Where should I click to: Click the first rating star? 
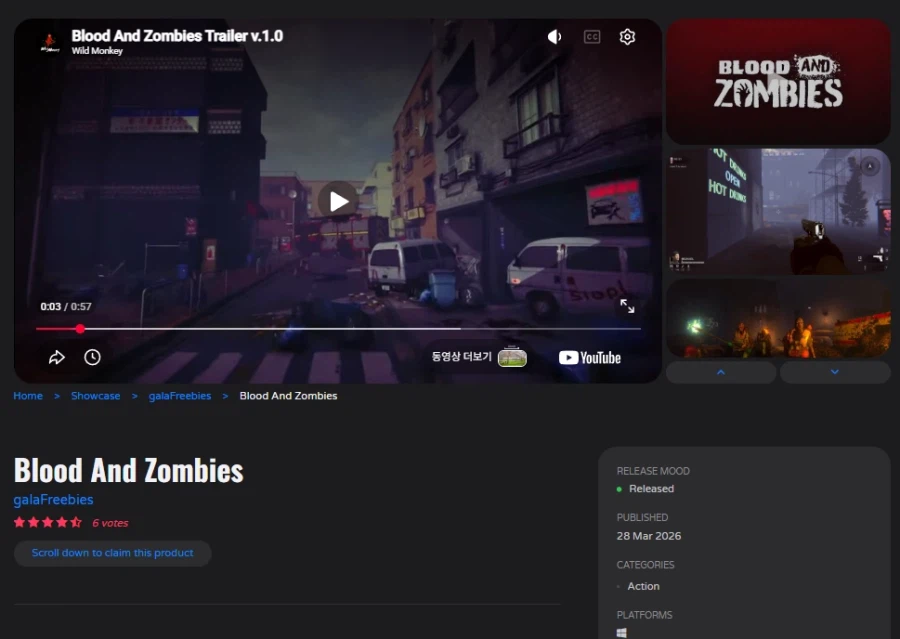[19, 522]
